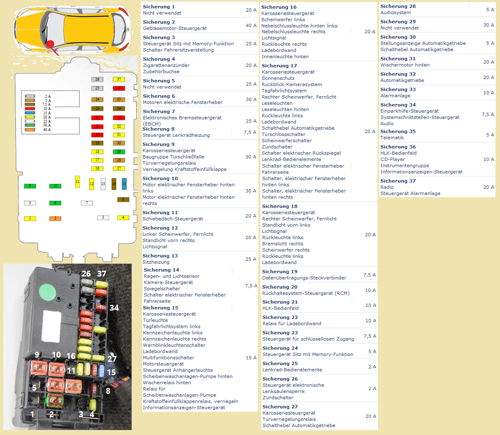
Task: Click the "Sicherung 1" heading
Action: pyautogui.click(x=159, y=7)
